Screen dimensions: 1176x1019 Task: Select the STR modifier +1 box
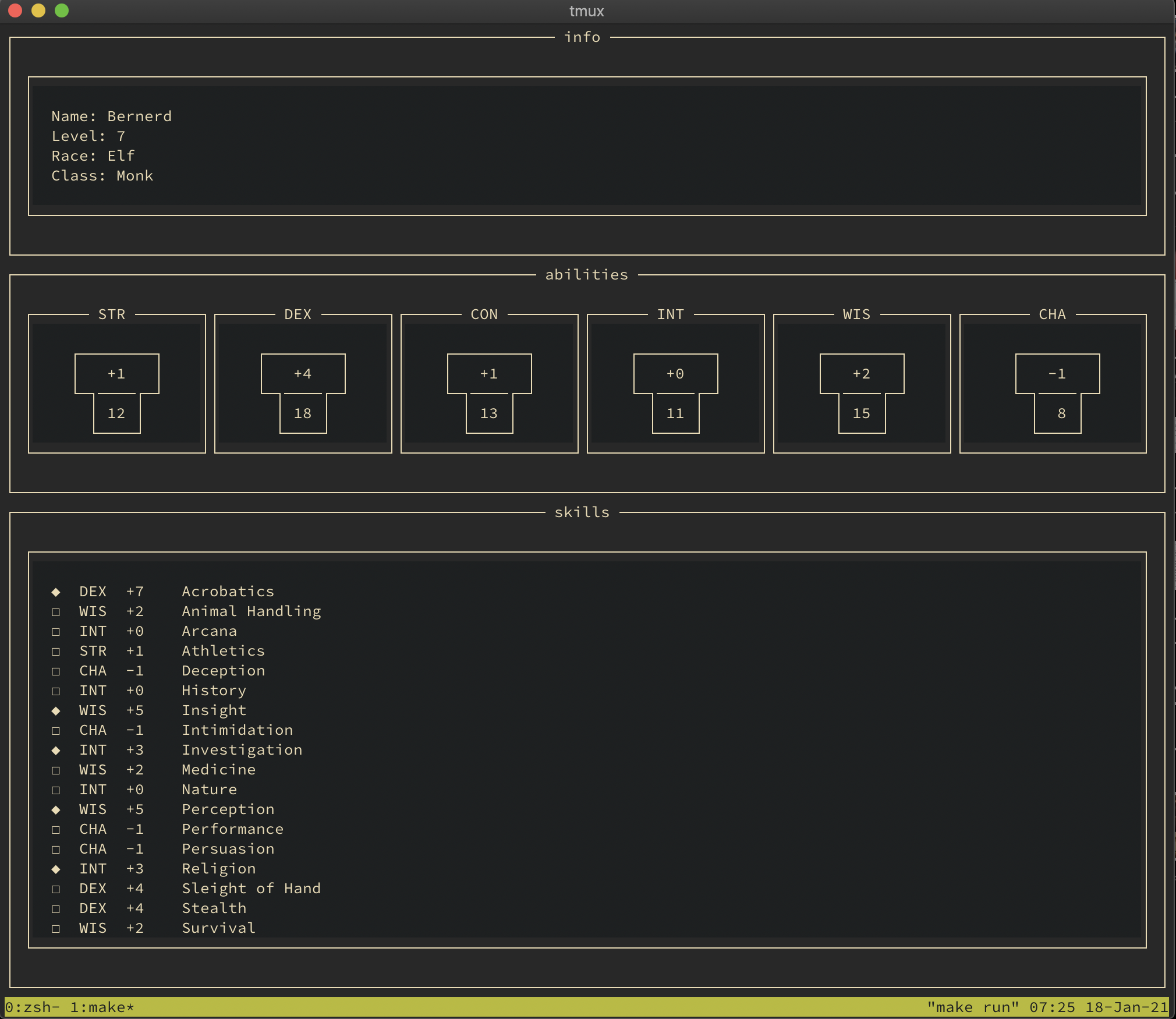point(116,374)
